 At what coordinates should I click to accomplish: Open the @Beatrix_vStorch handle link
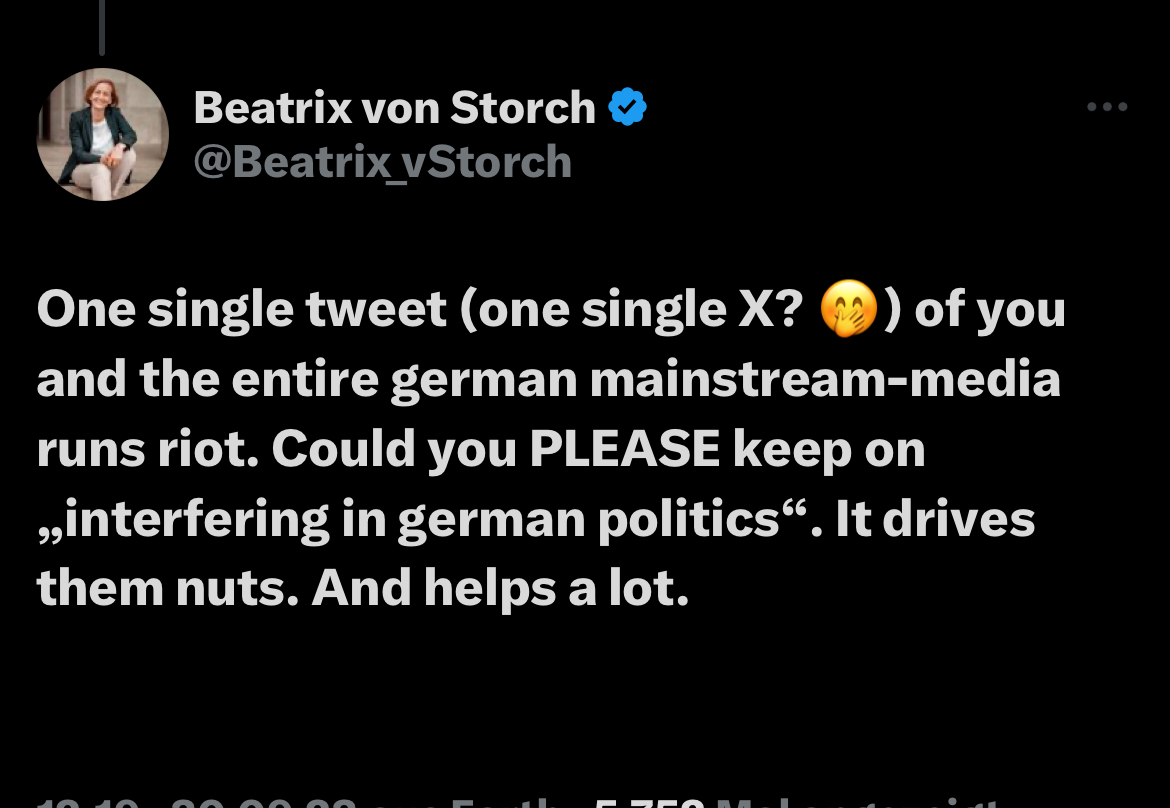383,162
